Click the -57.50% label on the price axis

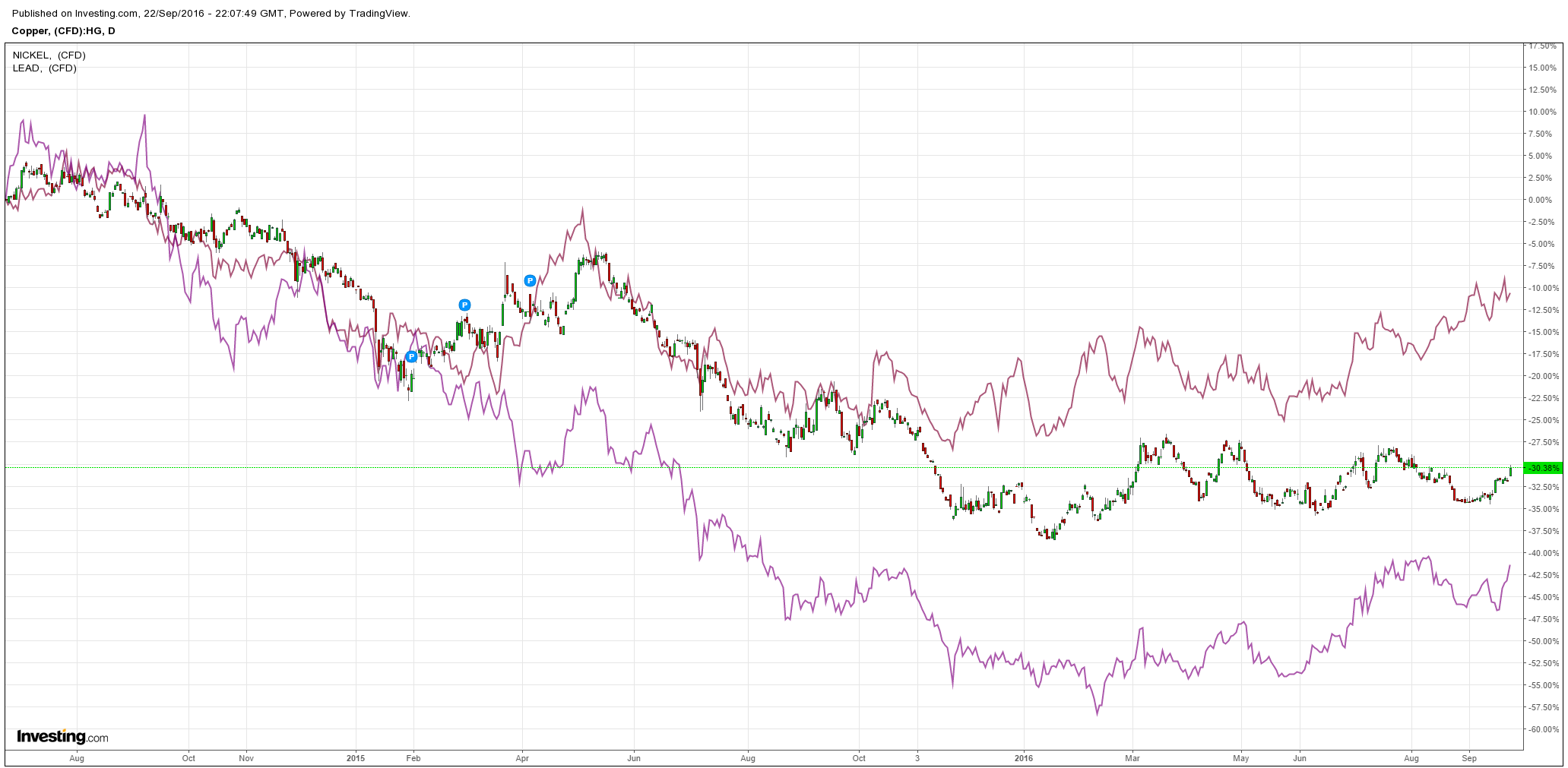[1542, 707]
